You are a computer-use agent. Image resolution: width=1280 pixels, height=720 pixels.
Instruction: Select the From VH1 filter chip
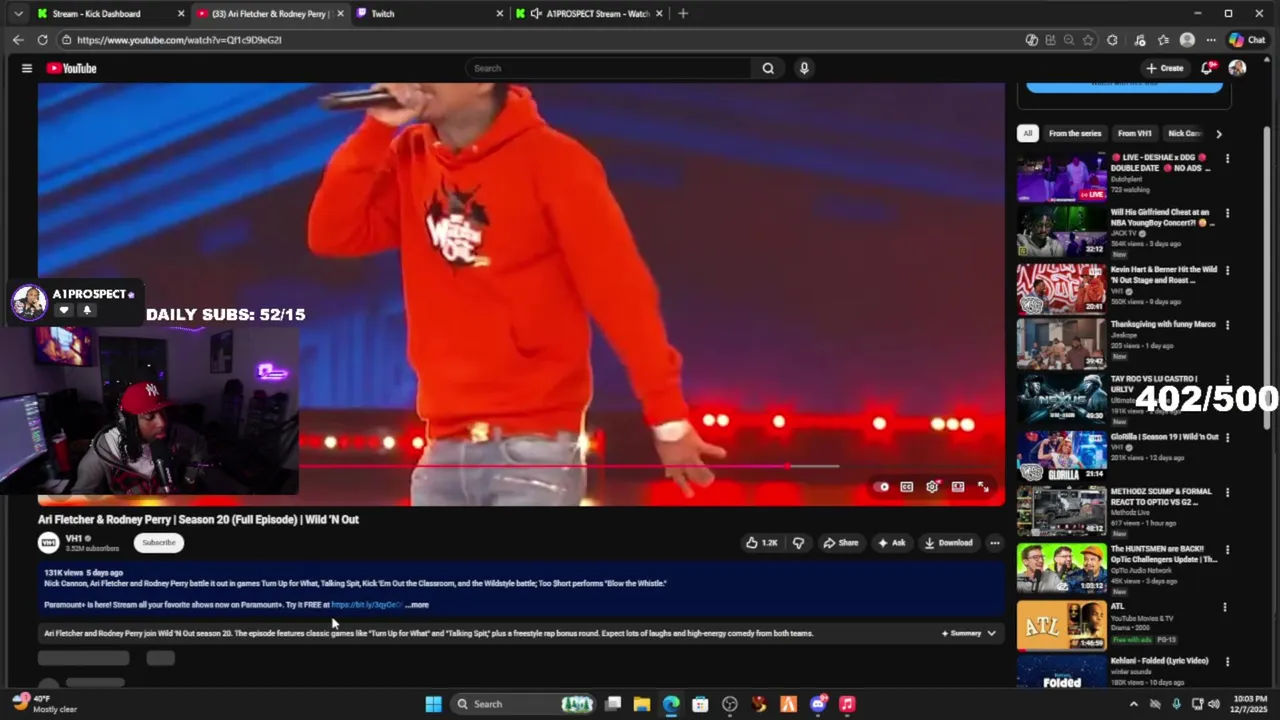click(x=1135, y=133)
